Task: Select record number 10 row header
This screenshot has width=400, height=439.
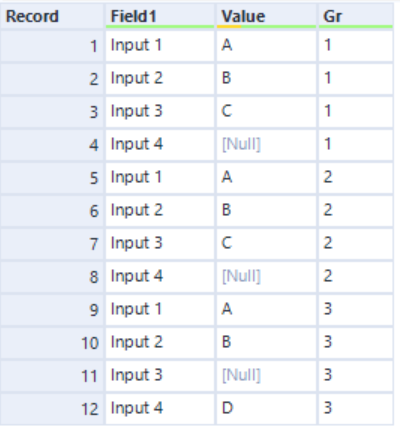Action: click(52, 343)
